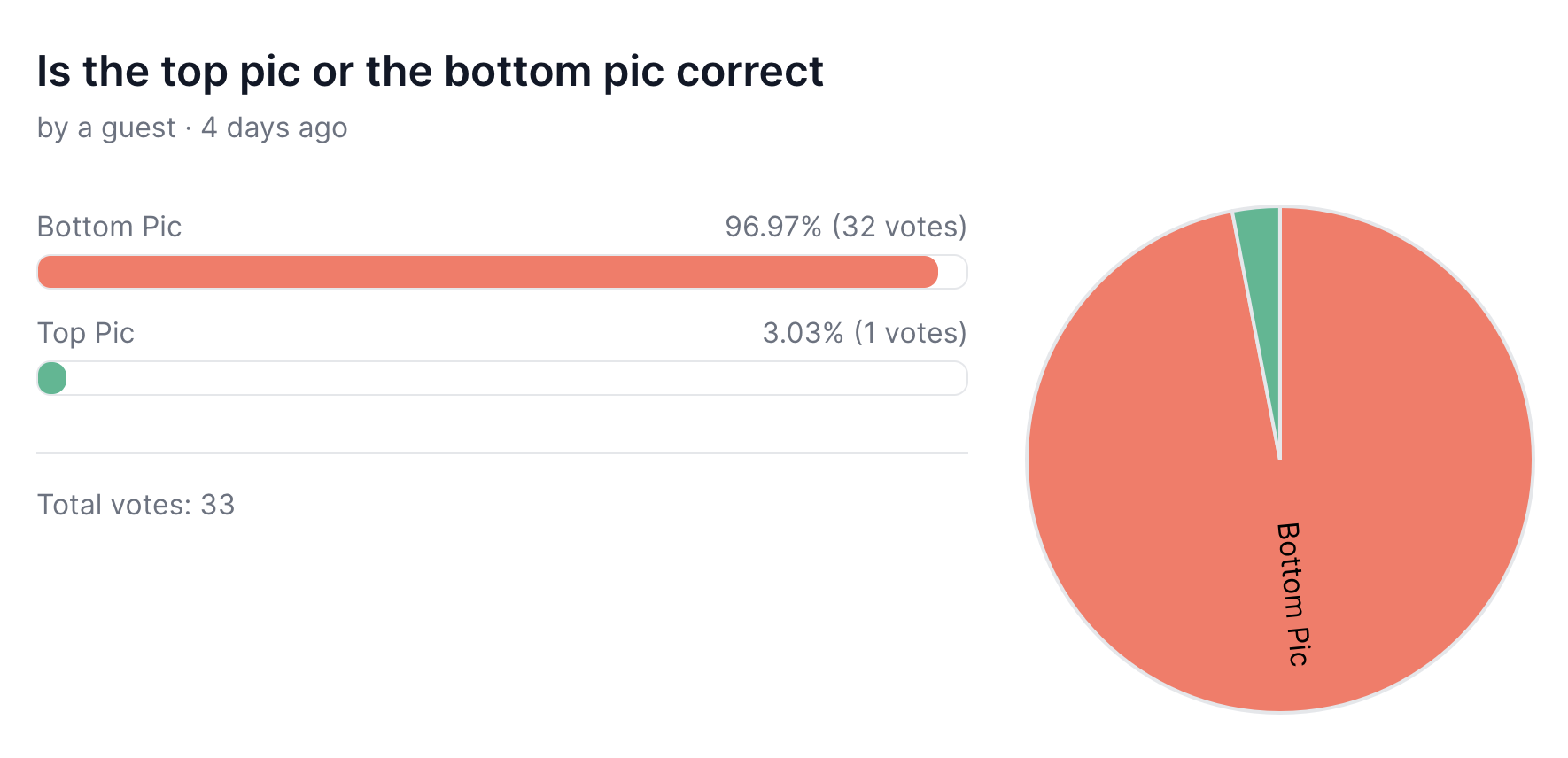Image resolution: width=1568 pixels, height=758 pixels.
Task: Click the Total votes: 33 text
Action: click(136, 505)
